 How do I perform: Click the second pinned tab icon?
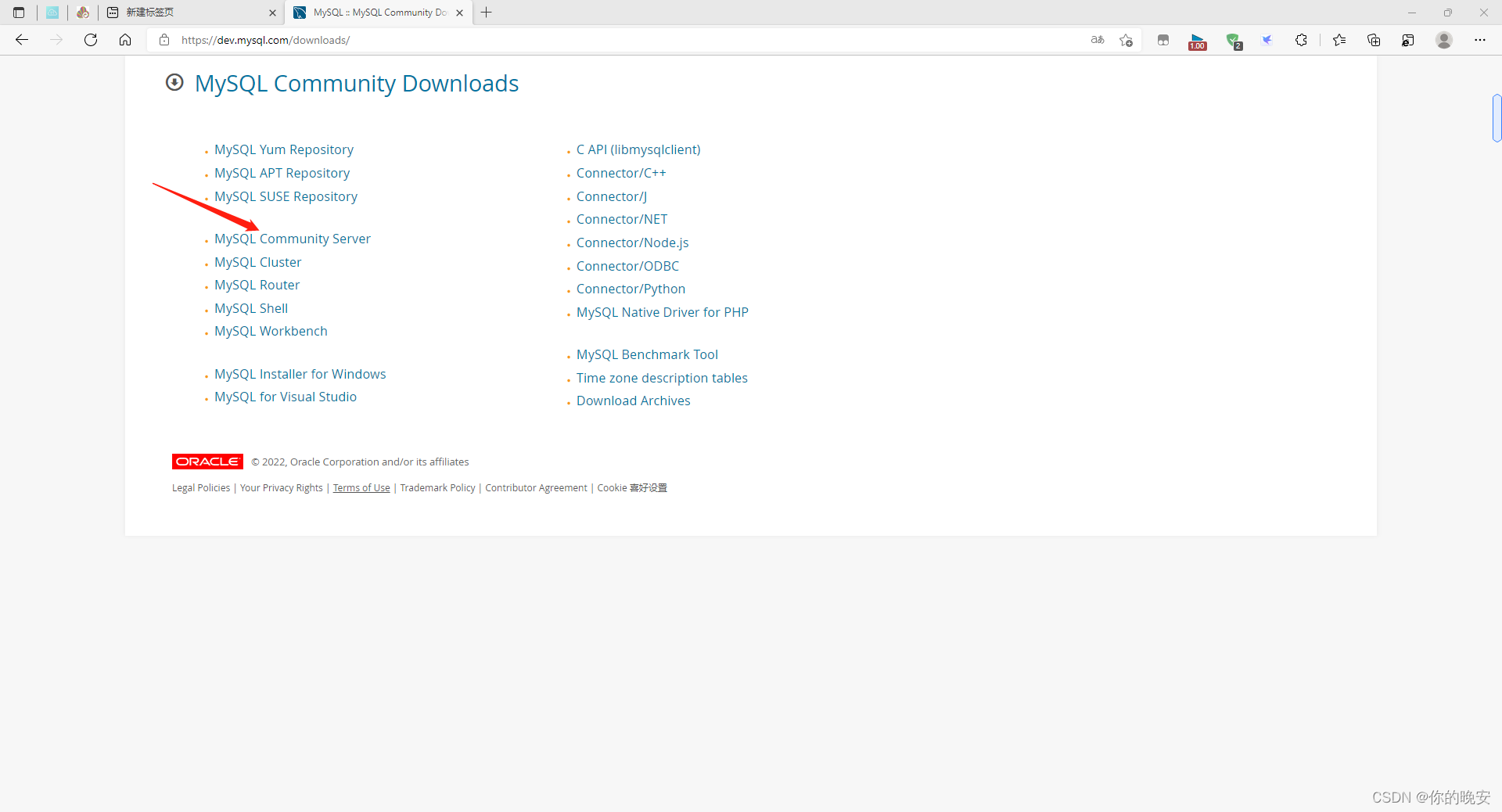83,13
